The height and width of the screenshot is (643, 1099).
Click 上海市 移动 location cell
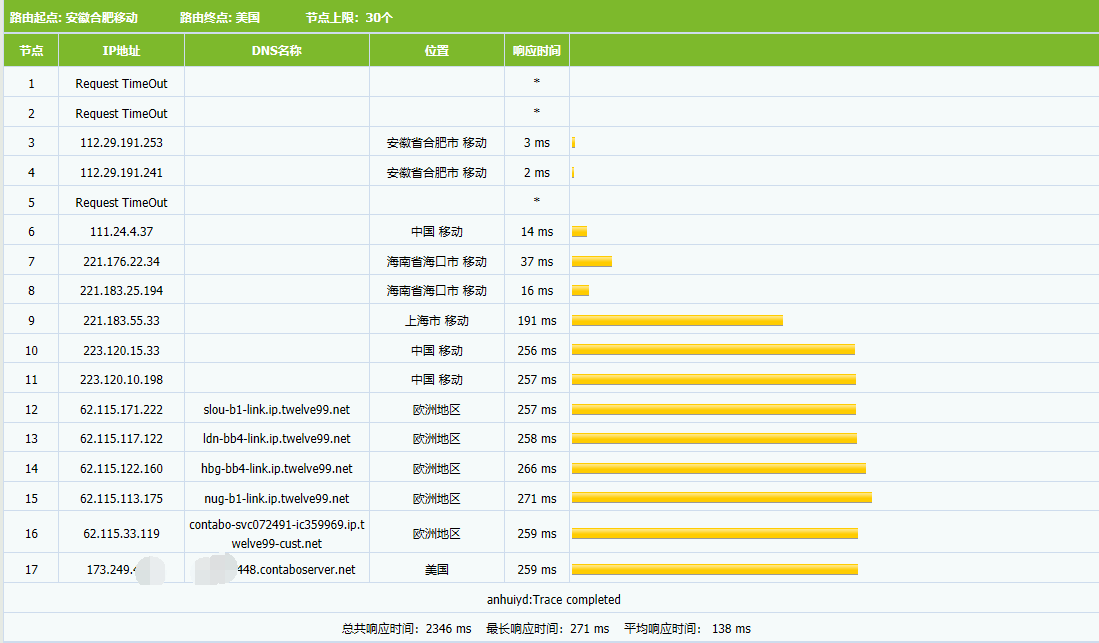click(436, 321)
